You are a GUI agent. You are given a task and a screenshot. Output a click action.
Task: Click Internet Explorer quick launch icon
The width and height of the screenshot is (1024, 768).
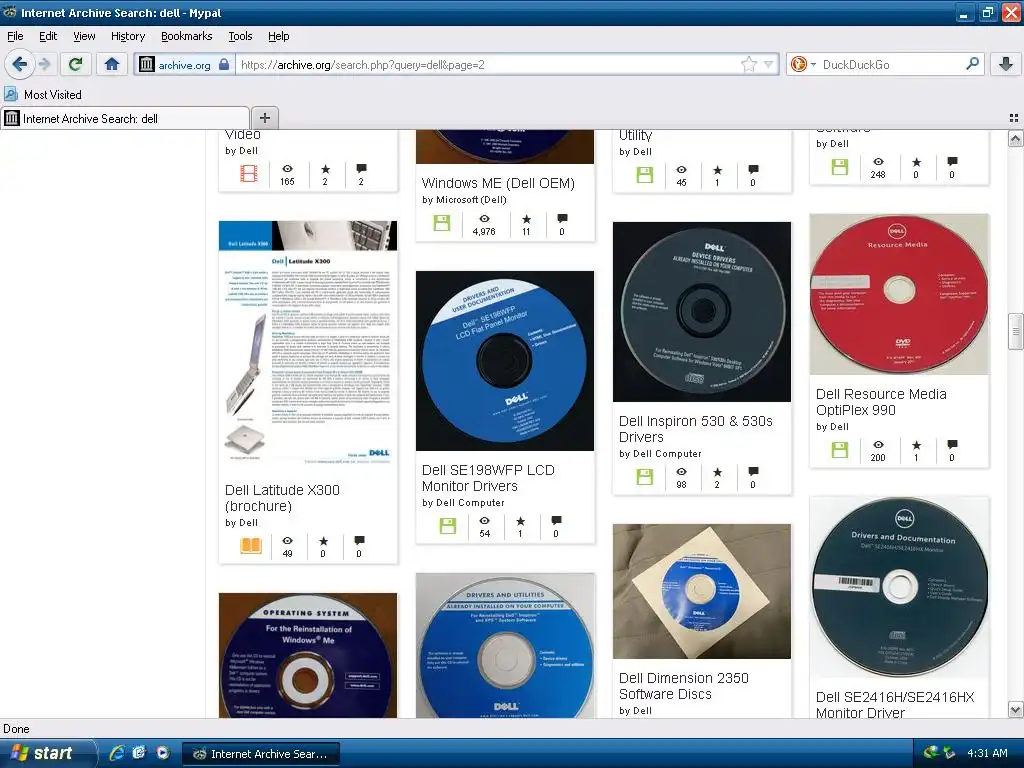pyautogui.click(x=117, y=753)
